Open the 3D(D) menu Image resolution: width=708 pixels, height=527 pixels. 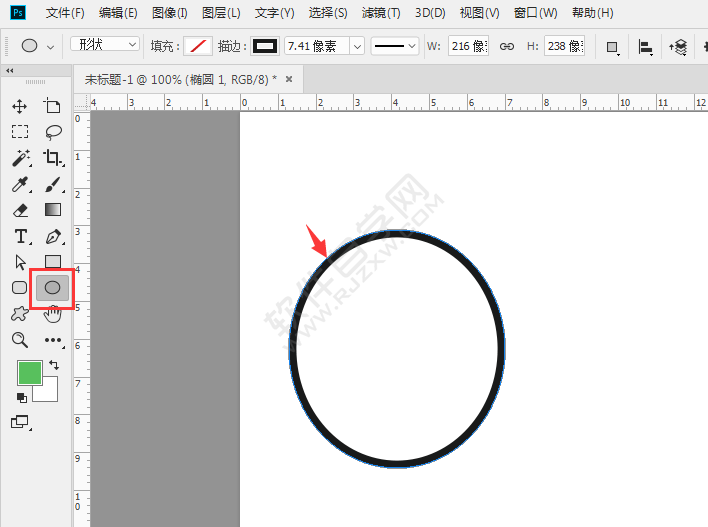430,13
